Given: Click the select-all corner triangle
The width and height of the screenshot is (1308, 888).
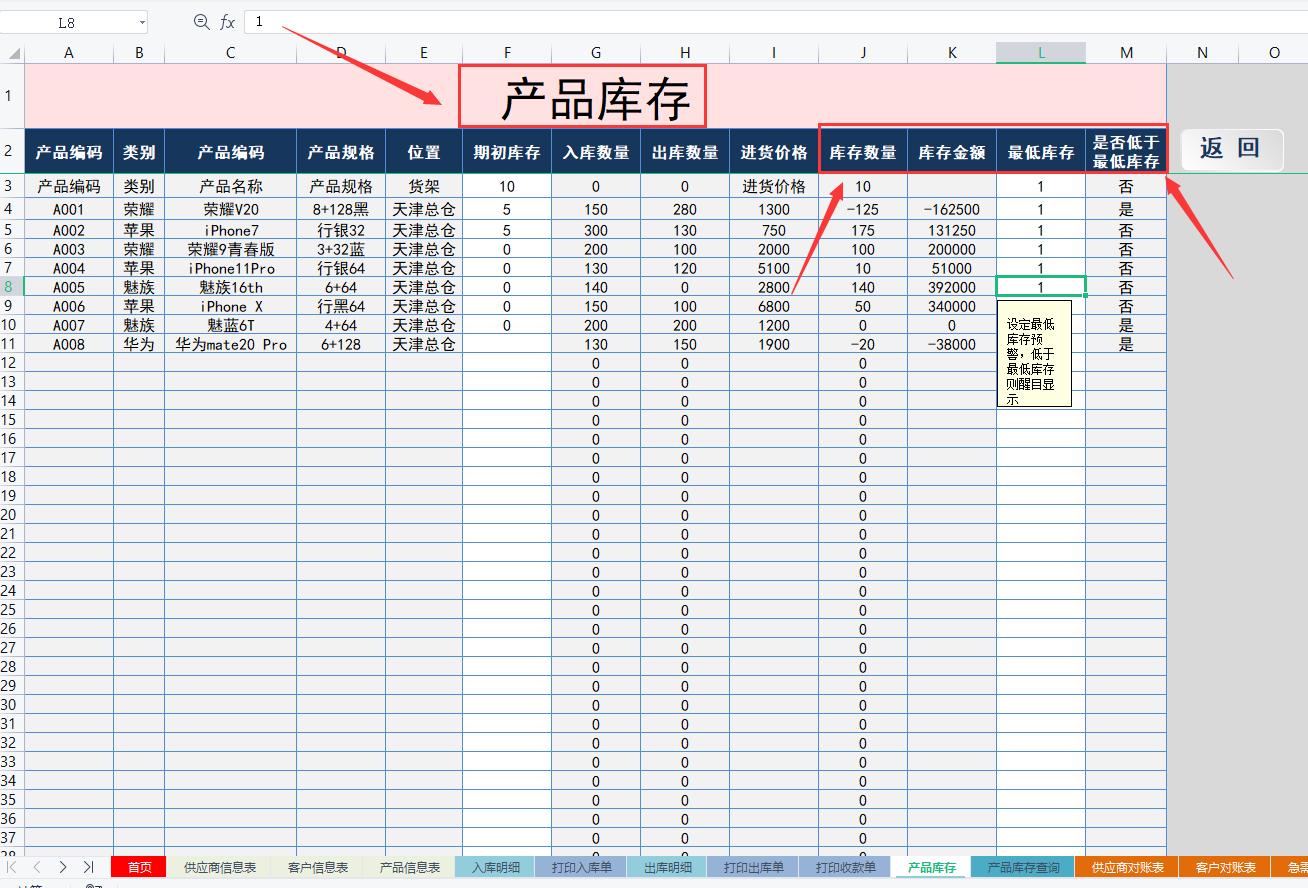Looking at the screenshot, I should coord(13,53).
